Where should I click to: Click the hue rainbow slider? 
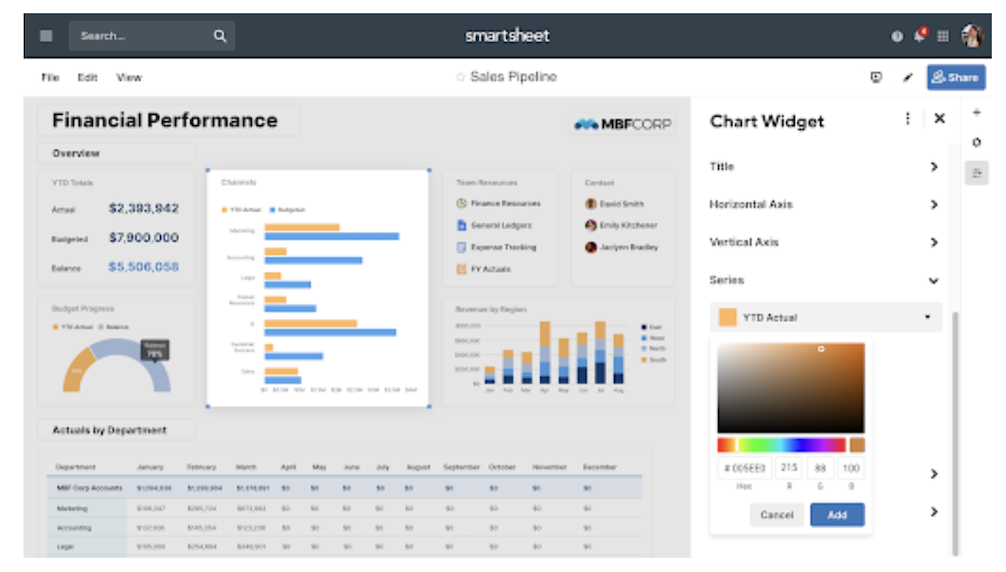pos(781,444)
